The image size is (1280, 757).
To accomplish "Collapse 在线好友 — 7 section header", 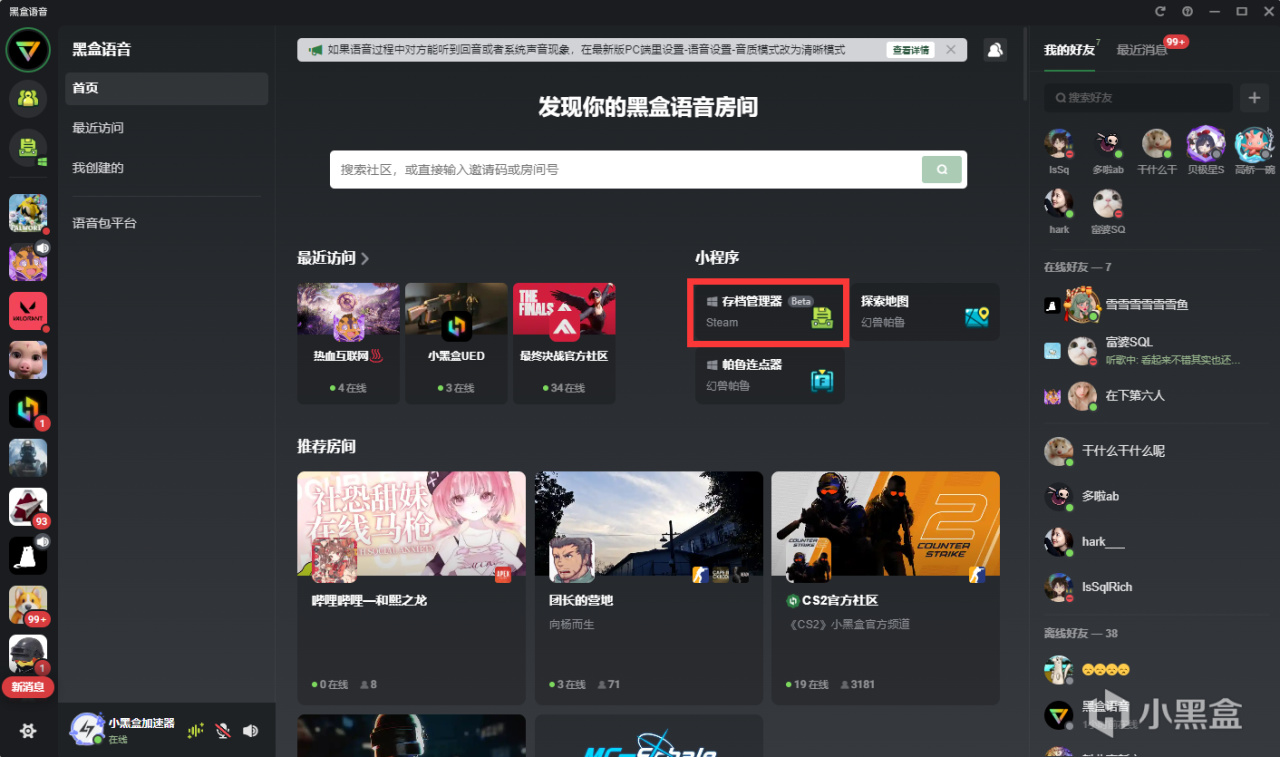I will [x=1077, y=267].
